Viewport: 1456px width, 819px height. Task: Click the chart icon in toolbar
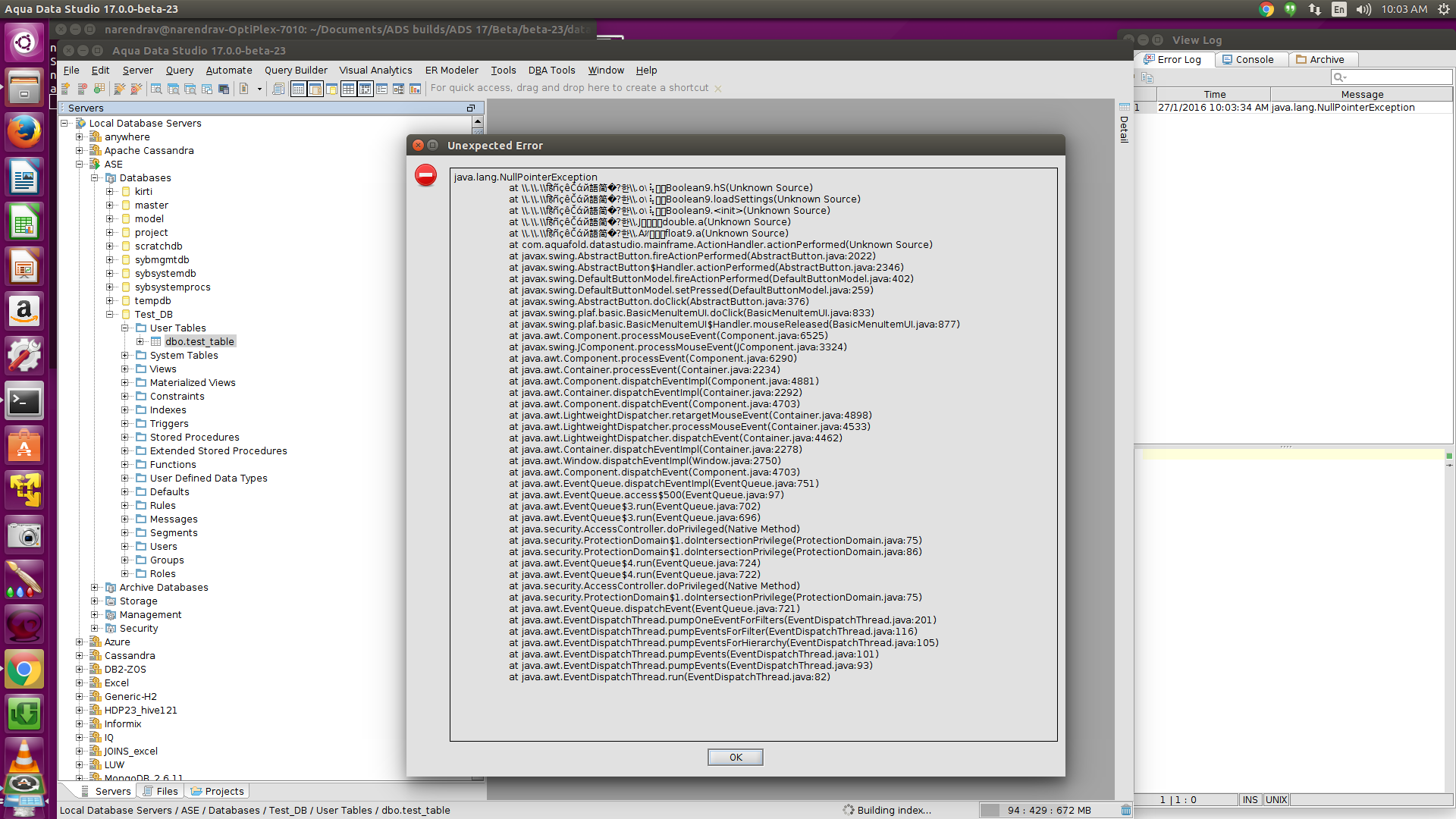tap(415, 89)
